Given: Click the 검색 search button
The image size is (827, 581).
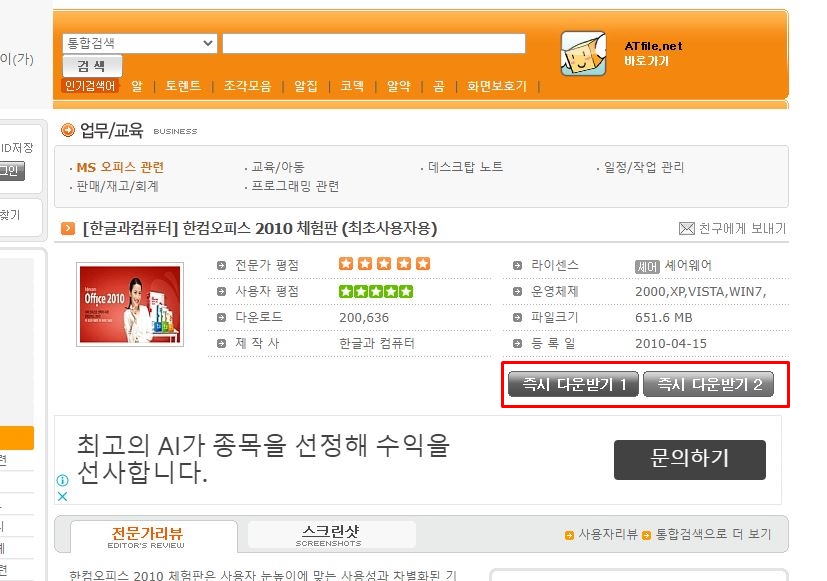Looking at the screenshot, I should (92, 66).
